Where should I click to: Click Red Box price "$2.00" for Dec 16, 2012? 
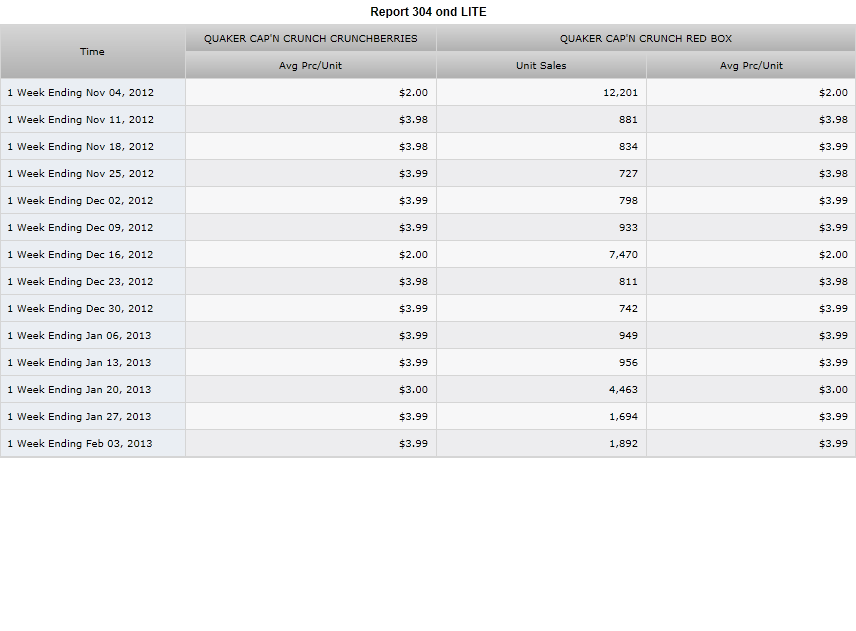[x=833, y=254]
